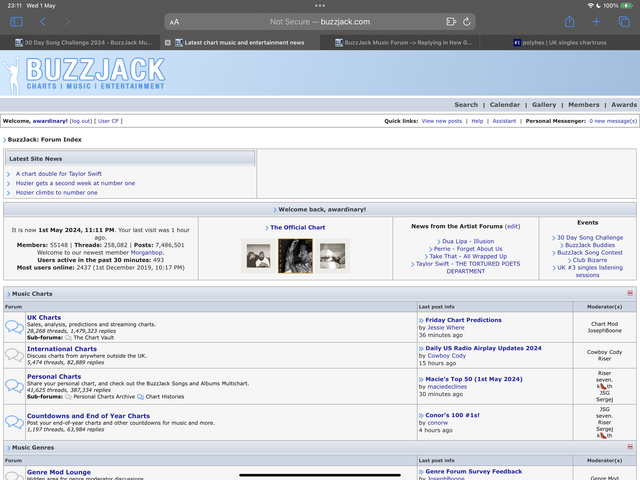Image resolution: width=640 pixels, height=480 pixels.
Task: Open the Search menu item
Action: 466,105
